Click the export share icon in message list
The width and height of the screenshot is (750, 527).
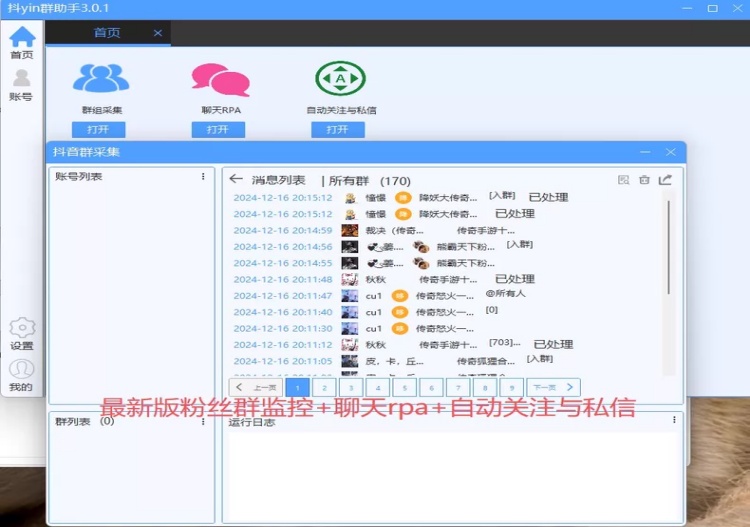click(x=665, y=180)
